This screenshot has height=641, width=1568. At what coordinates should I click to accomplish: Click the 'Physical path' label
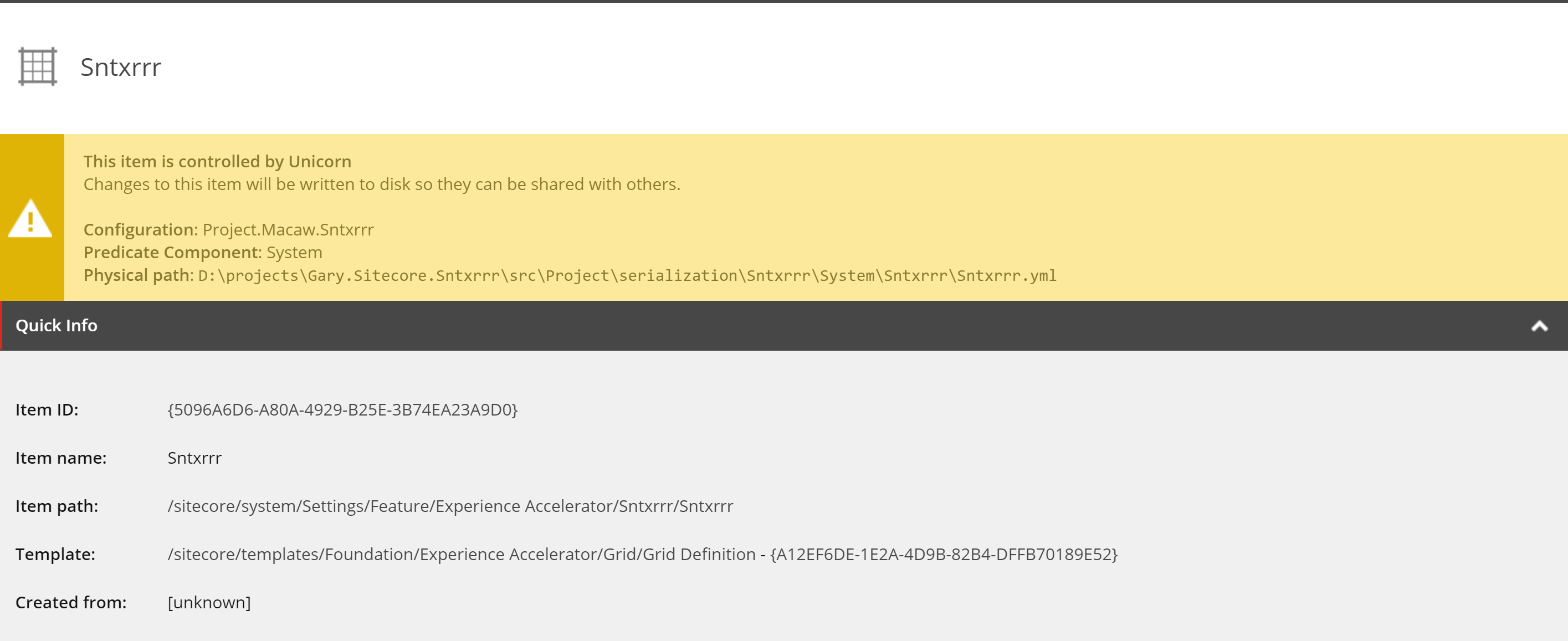[137, 275]
